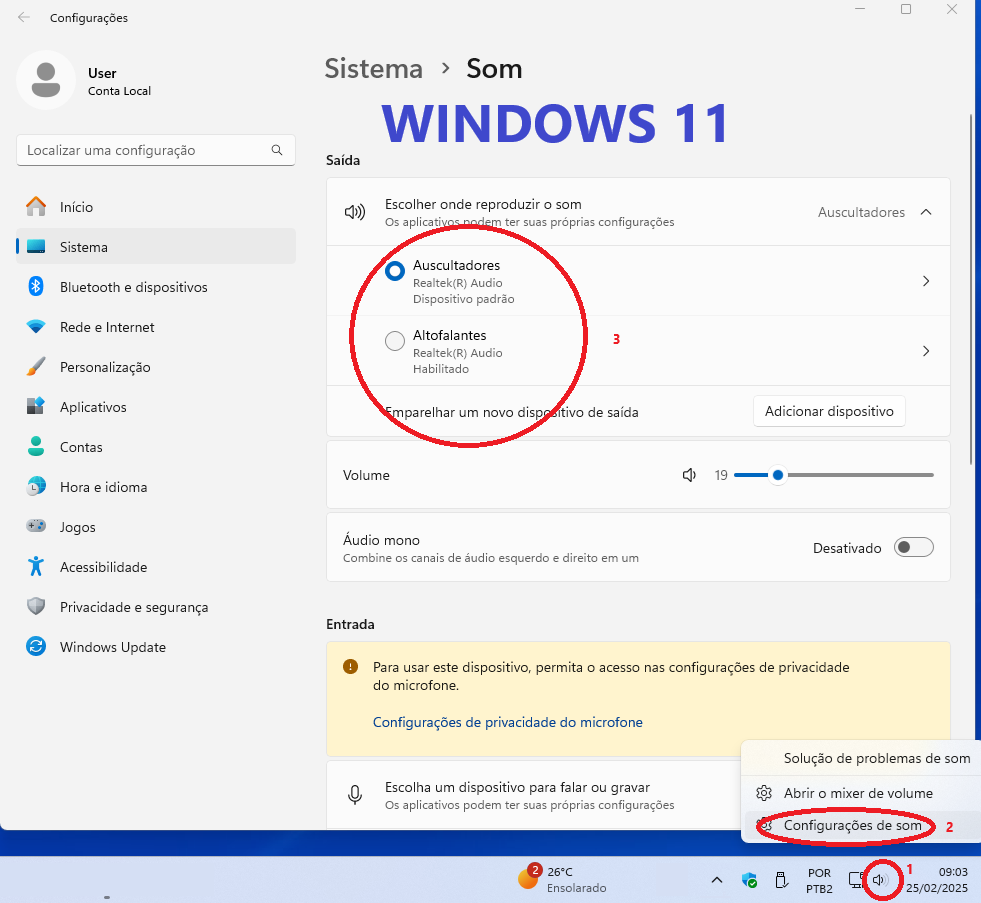Image resolution: width=981 pixels, height=903 pixels.
Task: Mute via speaker icon beside Volume value
Action: point(689,476)
